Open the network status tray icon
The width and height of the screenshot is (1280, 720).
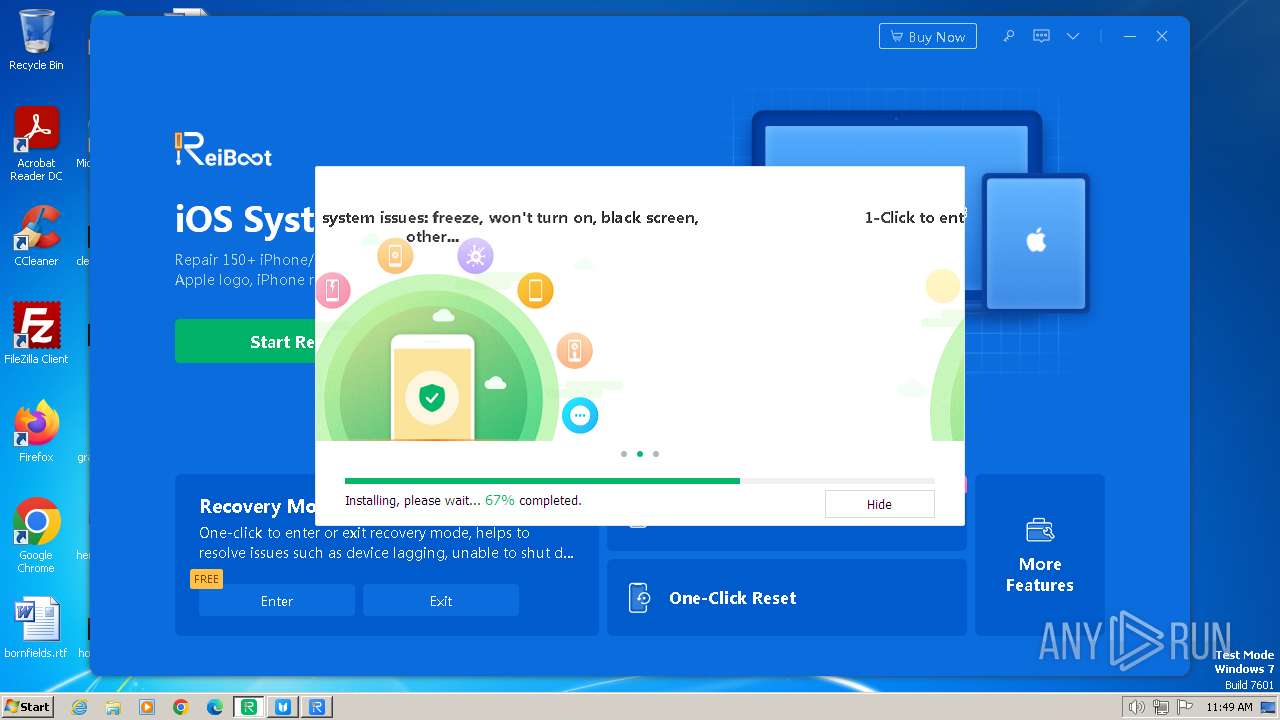[1160, 707]
